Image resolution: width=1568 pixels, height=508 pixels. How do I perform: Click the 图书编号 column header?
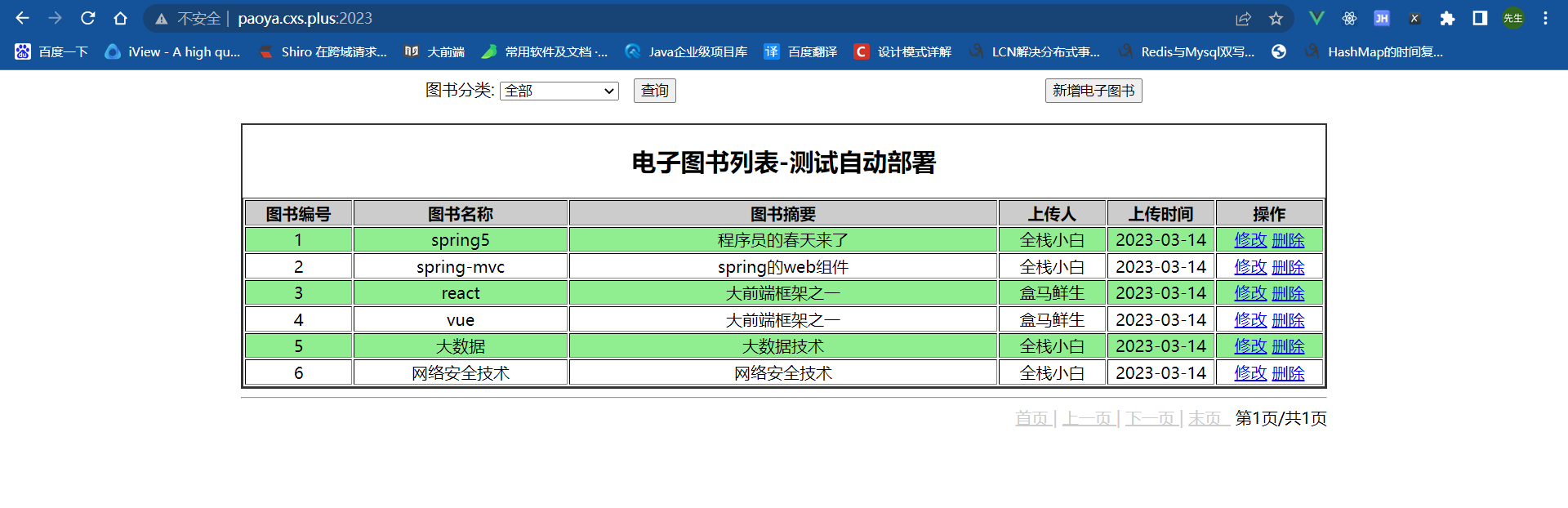[298, 214]
